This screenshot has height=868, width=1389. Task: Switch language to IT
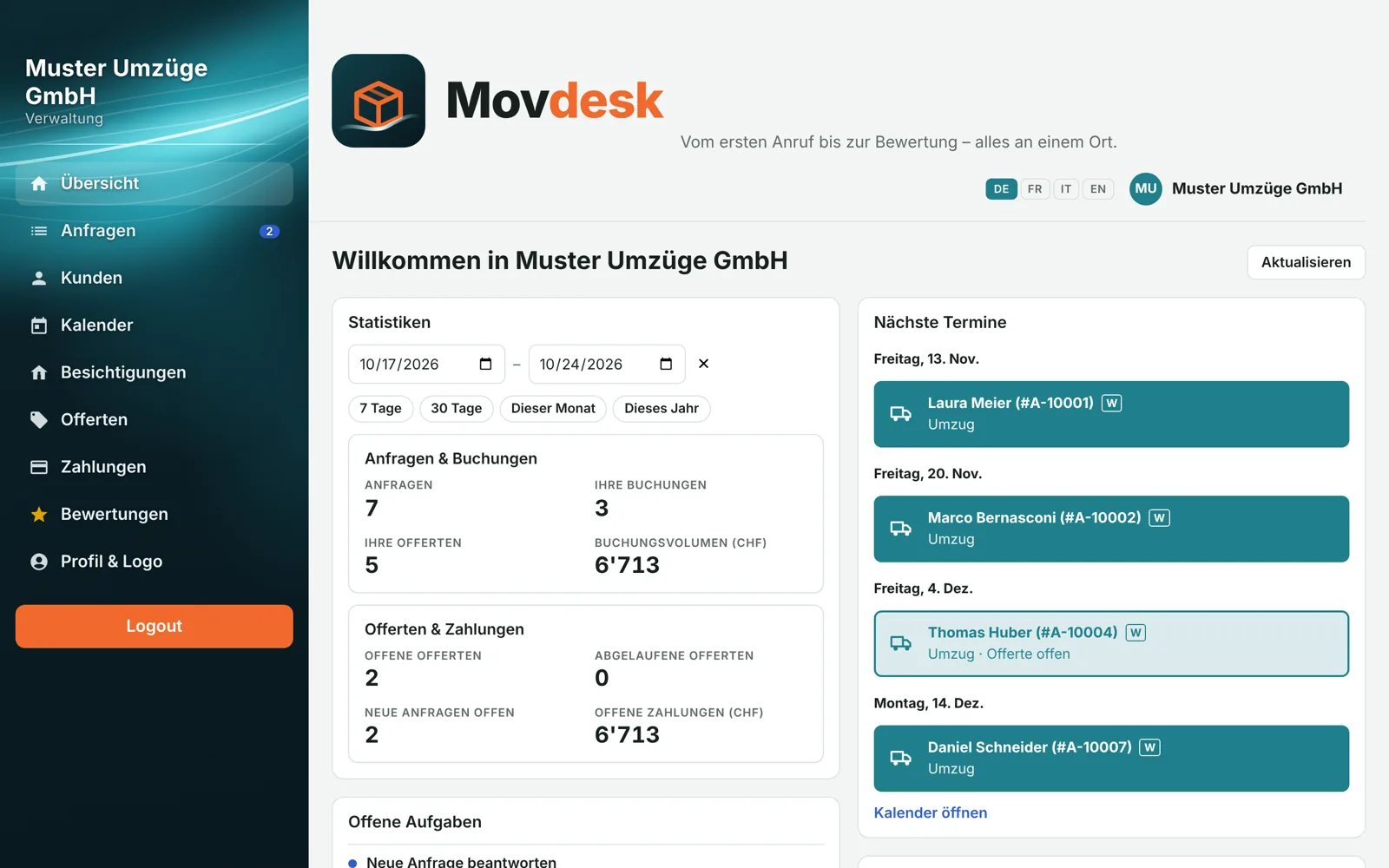coord(1066,188)
